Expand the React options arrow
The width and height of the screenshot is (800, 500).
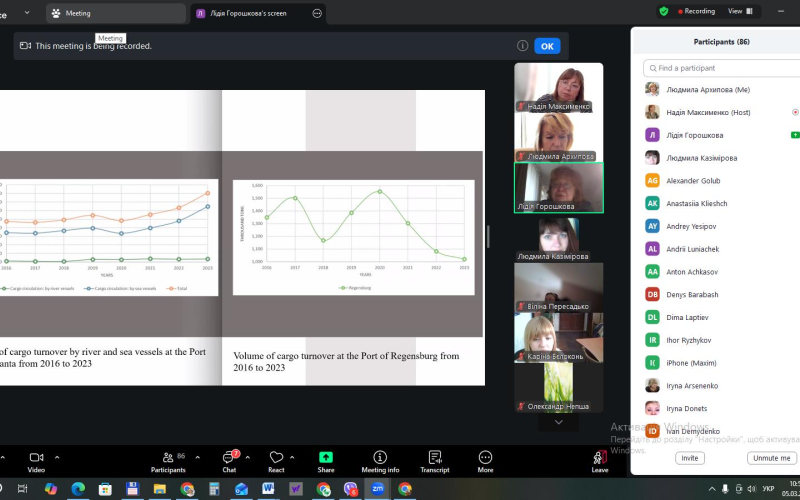click(297, 456)
